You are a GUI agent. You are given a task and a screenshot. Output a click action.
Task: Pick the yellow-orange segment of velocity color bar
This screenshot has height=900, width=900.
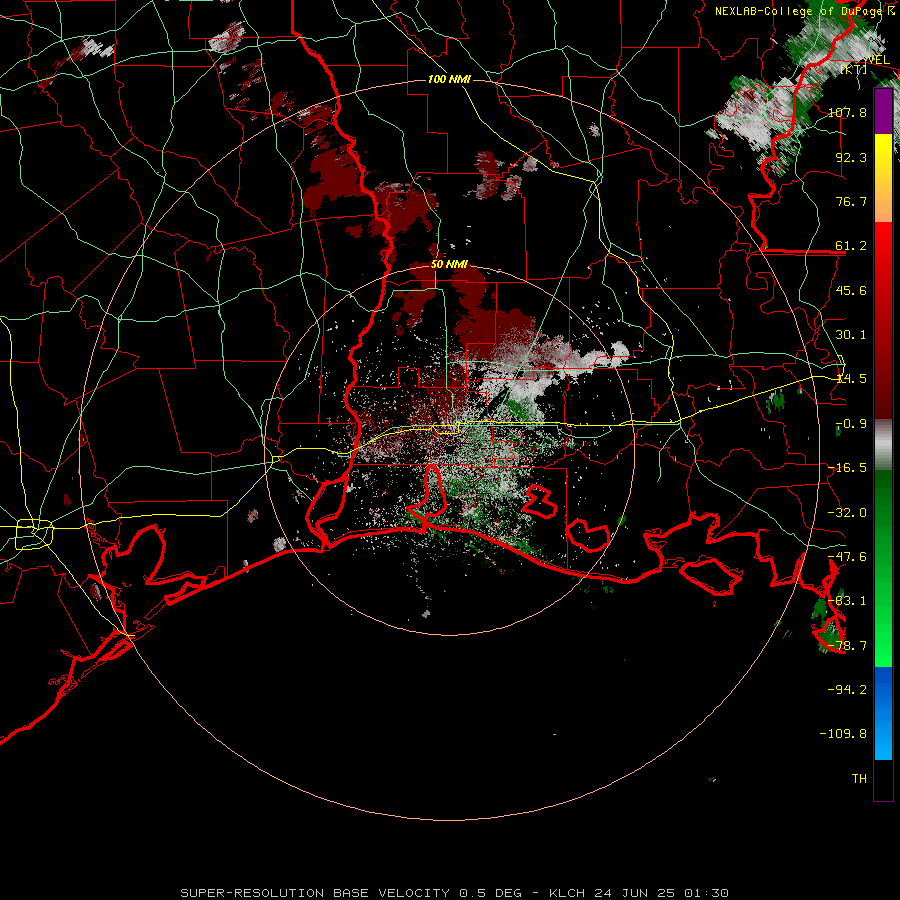pos(883,178)
